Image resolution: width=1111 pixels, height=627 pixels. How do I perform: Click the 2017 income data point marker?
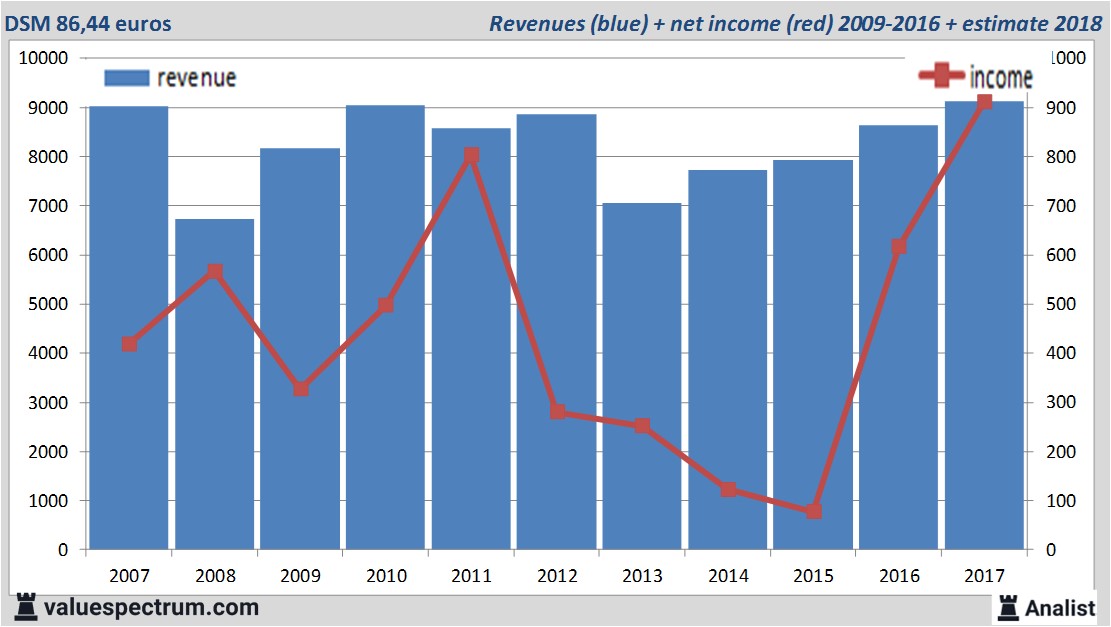point(984,102)
